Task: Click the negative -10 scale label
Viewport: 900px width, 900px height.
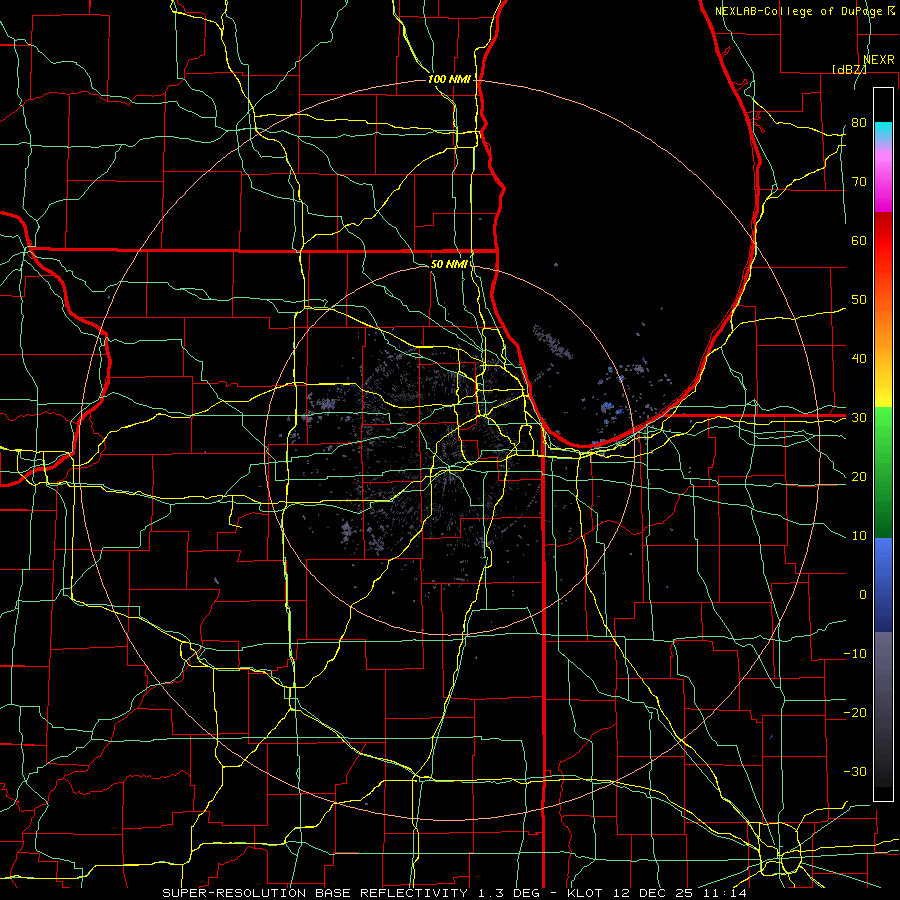Action: [855, 654]
